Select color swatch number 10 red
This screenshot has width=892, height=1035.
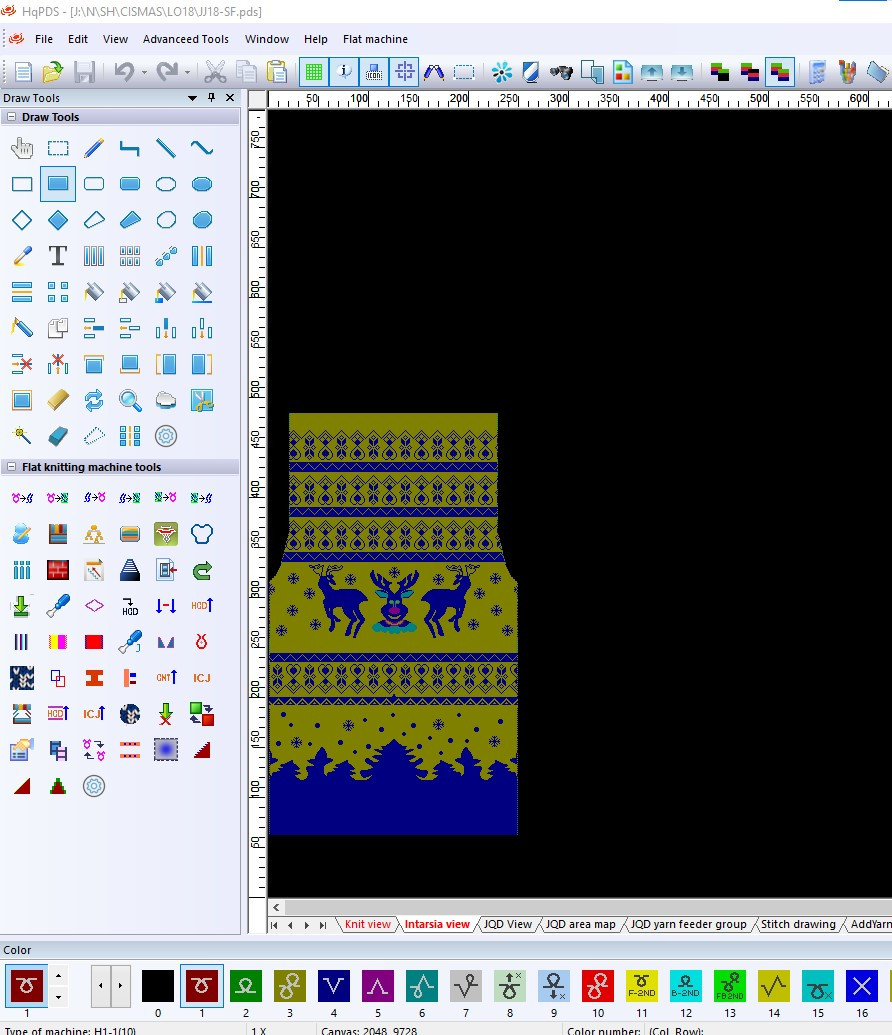(598, 986)
